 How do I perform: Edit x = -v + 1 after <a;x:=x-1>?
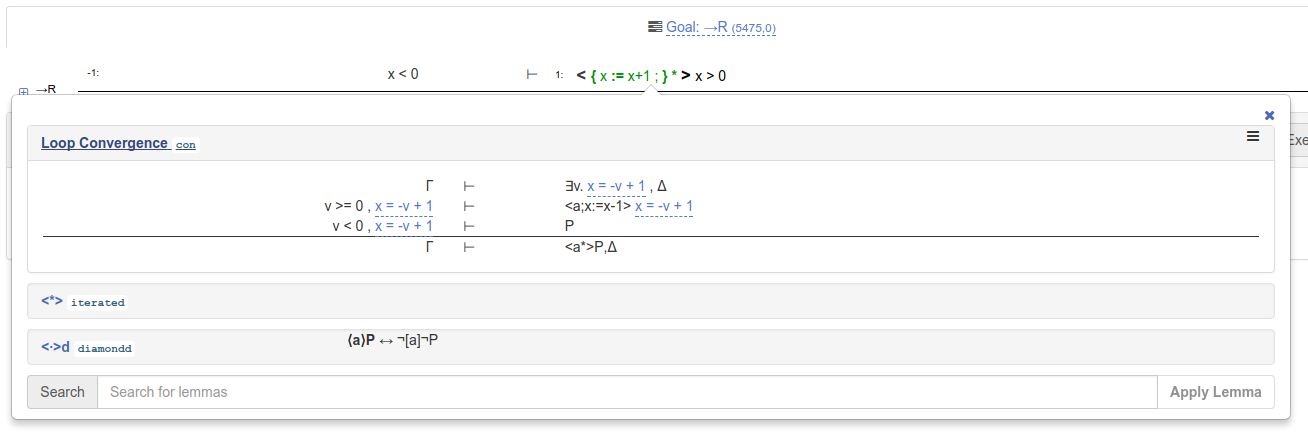tap(664, 206)
